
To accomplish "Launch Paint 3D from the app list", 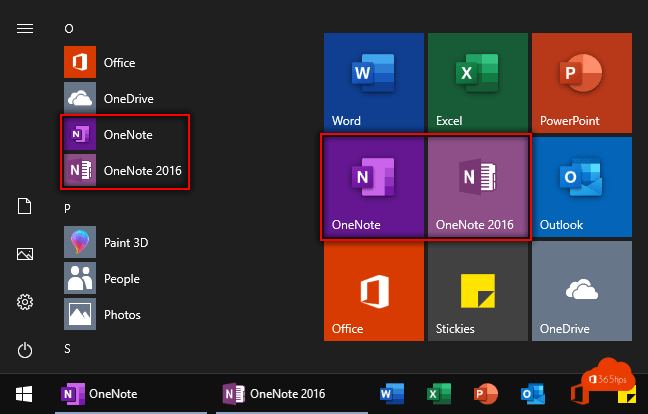I will tap(106, 242).
